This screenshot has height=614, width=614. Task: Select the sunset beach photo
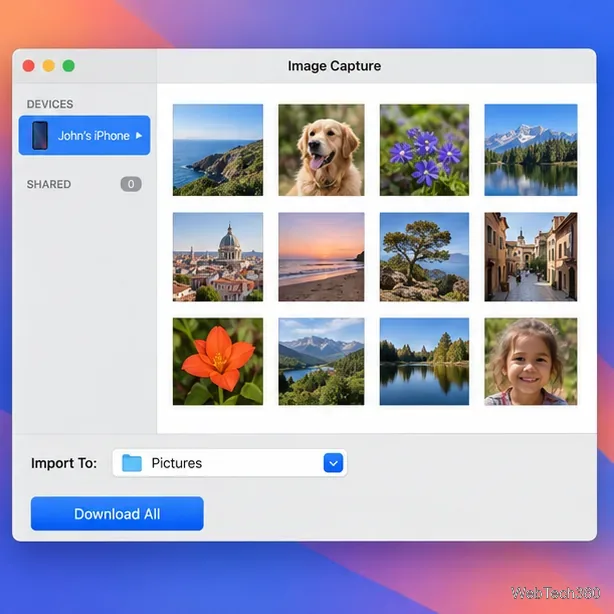coord(321,257)
